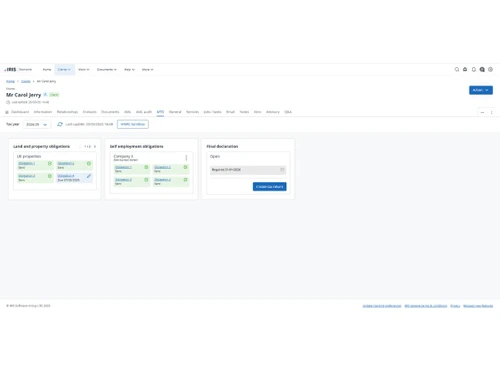Click the horizontal dash icon at tab bar end
Screen dimensions: 500x375
pos(482,112)
